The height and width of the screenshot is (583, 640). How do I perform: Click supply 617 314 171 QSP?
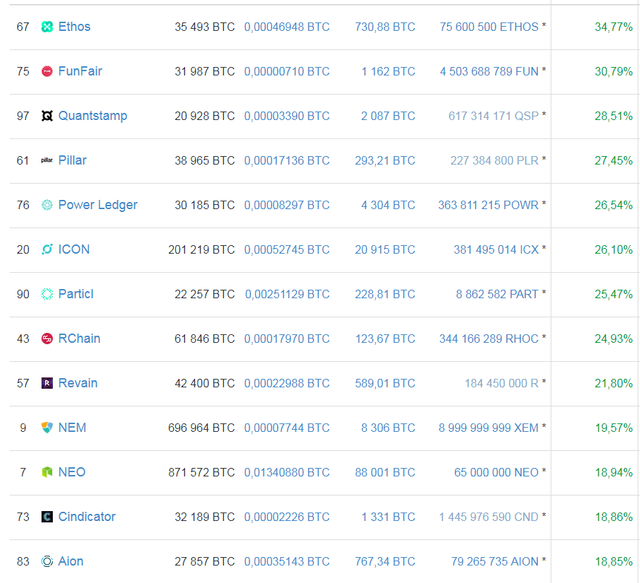tap(493, 116)
